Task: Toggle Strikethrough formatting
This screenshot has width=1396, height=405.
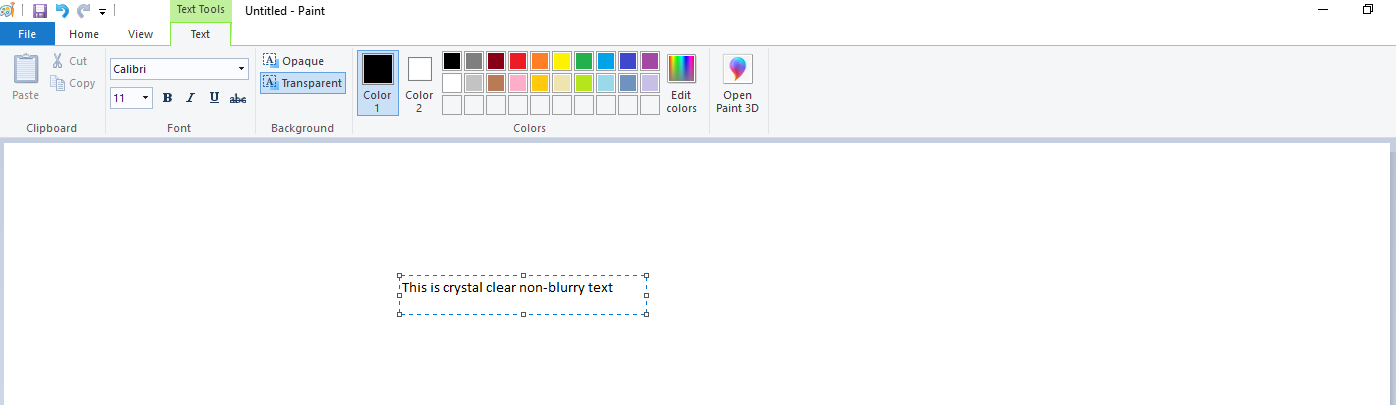Action: [x=238, y=98]
